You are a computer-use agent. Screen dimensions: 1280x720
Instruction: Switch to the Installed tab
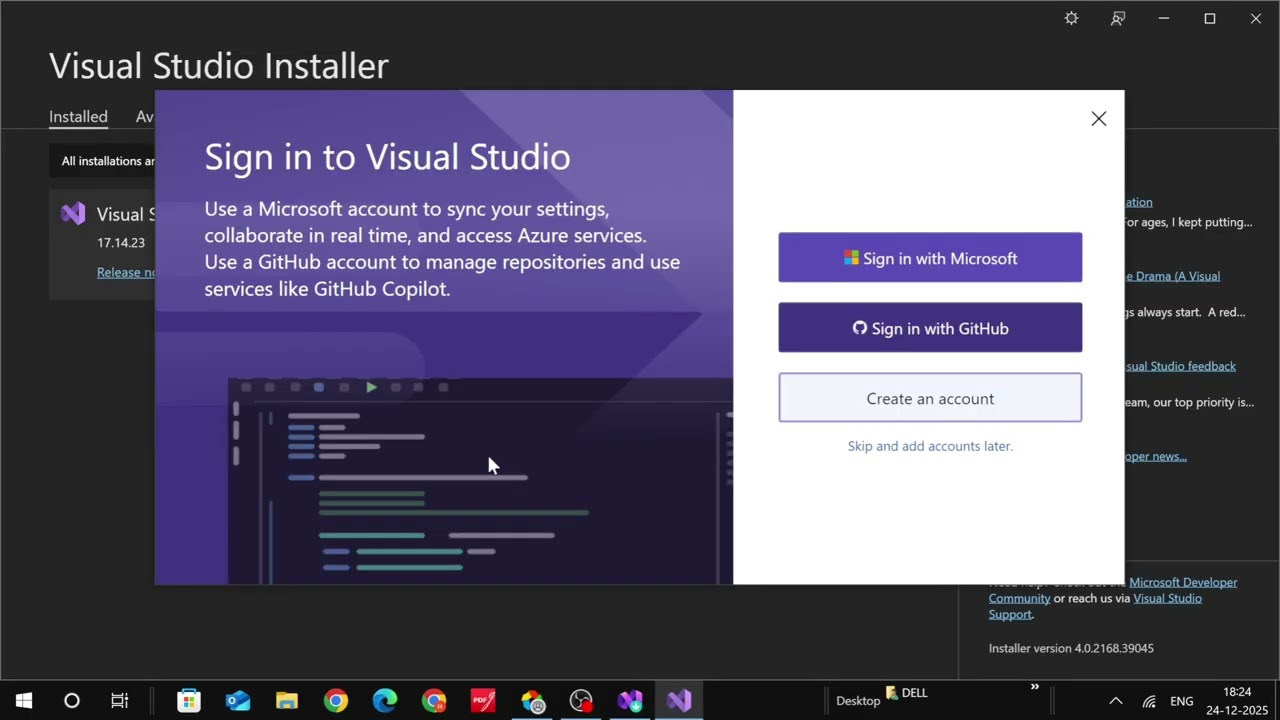(78, 116)
